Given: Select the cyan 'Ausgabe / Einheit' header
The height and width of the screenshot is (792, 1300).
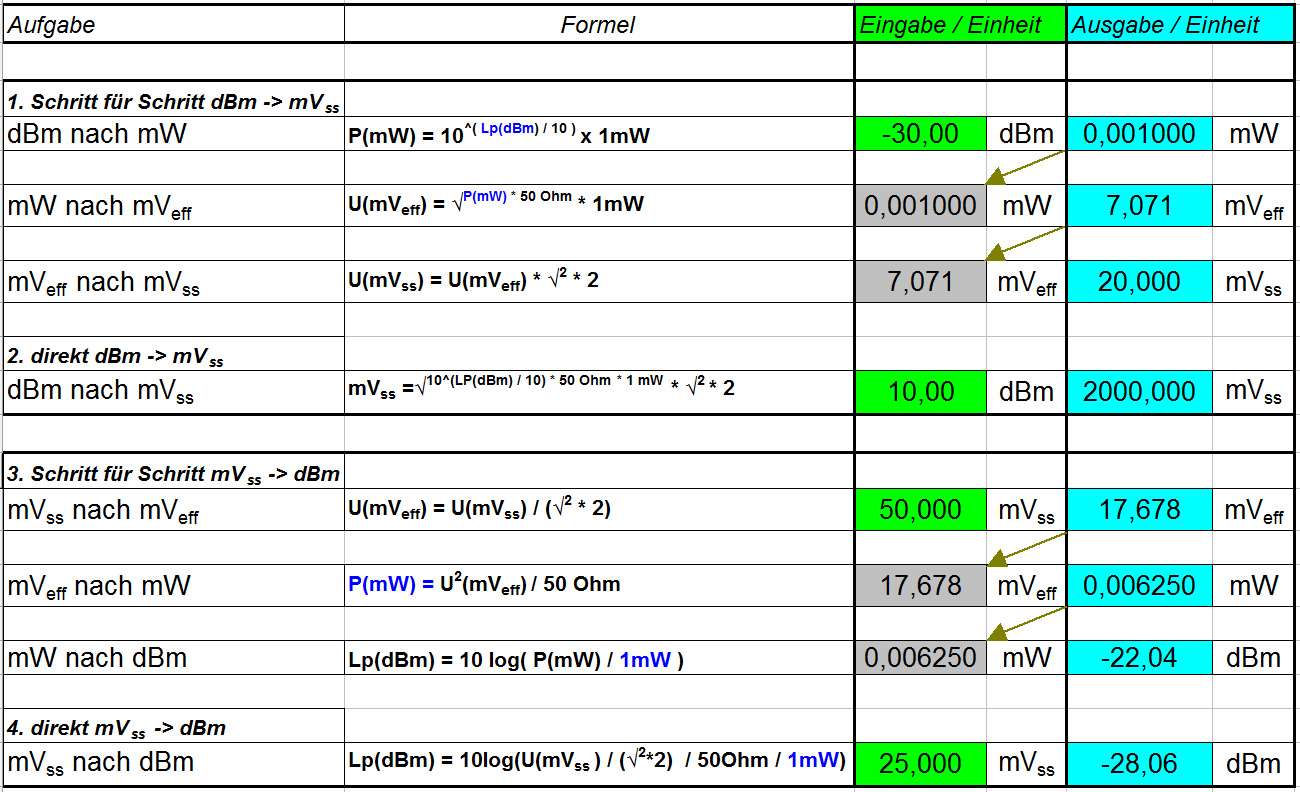Looking at the screenshot, I should point(1180,25).
